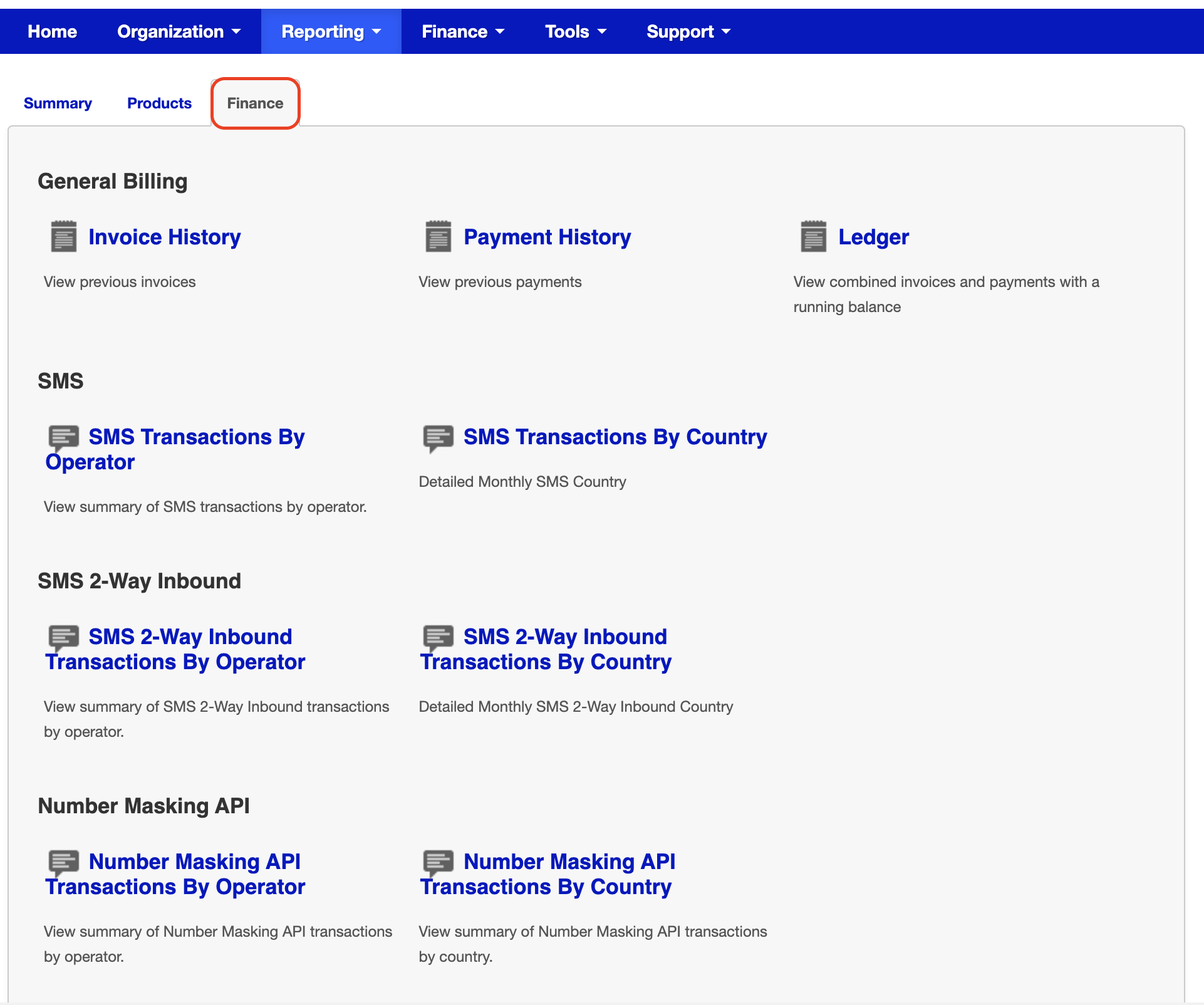Click the 'Detailed Monthly SMS Country' text
The width and height of the screenshot is (1204, 1005).
tap(522, 482)
